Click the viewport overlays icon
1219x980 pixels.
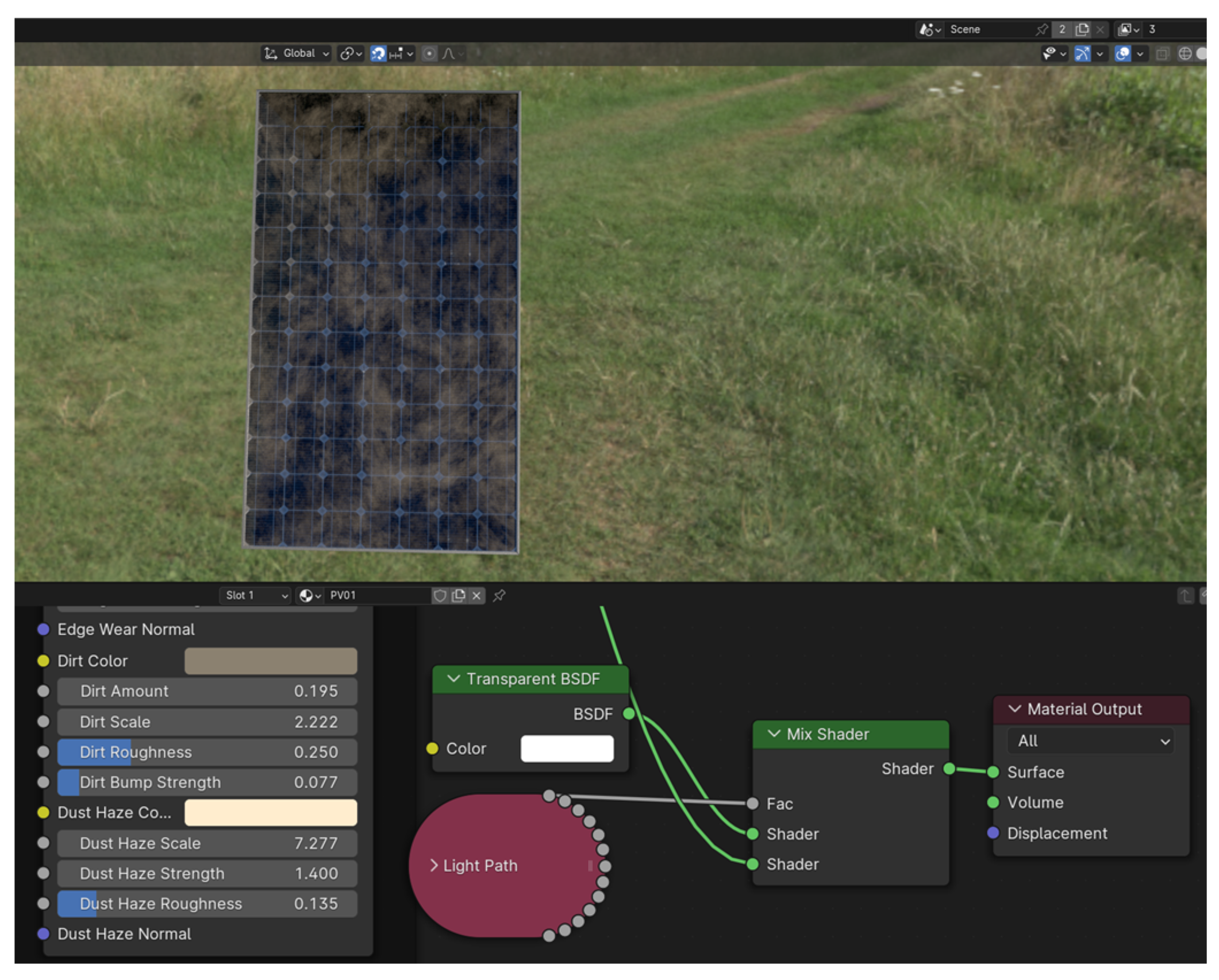(1122, 53)
